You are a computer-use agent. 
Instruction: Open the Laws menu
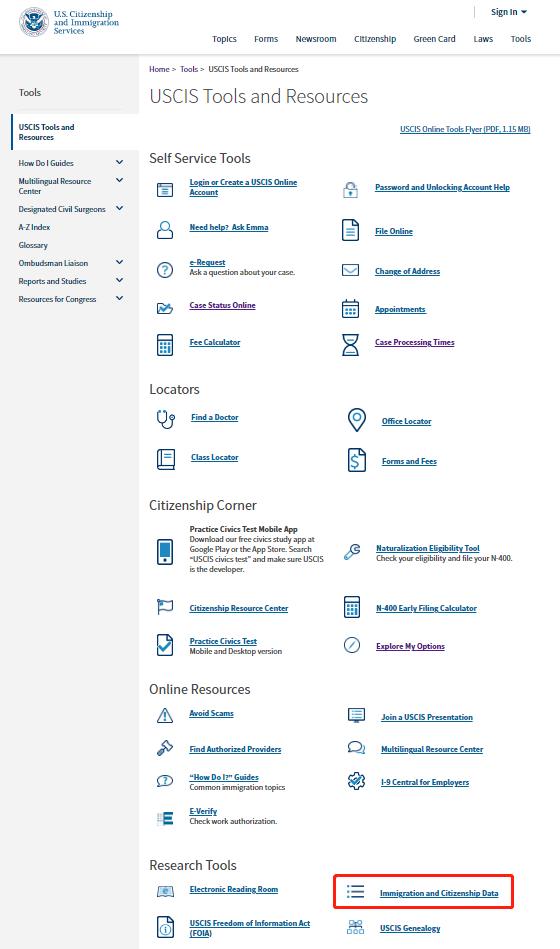(x=483, y=39)
